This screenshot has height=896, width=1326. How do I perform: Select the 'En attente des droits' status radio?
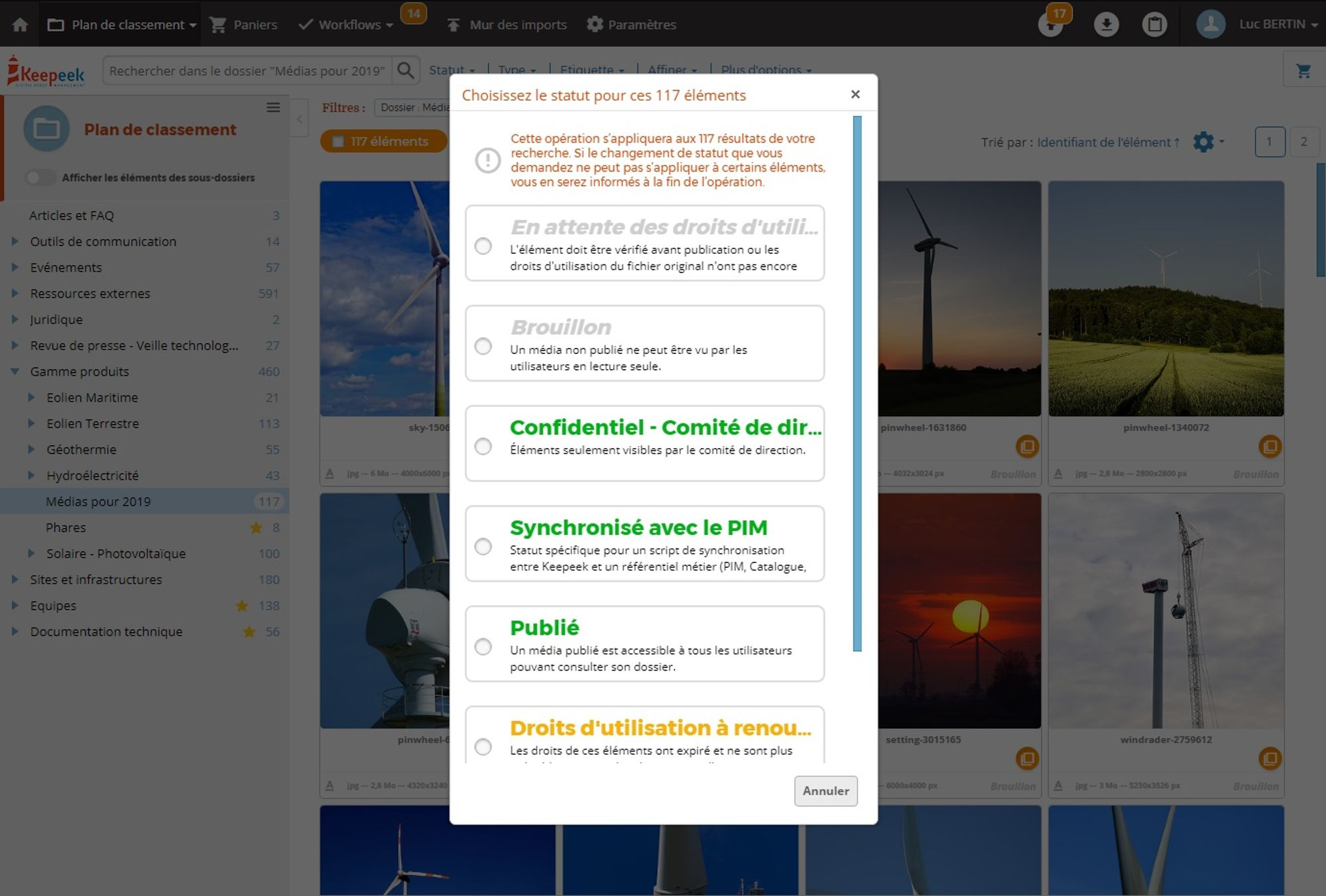pyautogui.click(x=483, y=247)
